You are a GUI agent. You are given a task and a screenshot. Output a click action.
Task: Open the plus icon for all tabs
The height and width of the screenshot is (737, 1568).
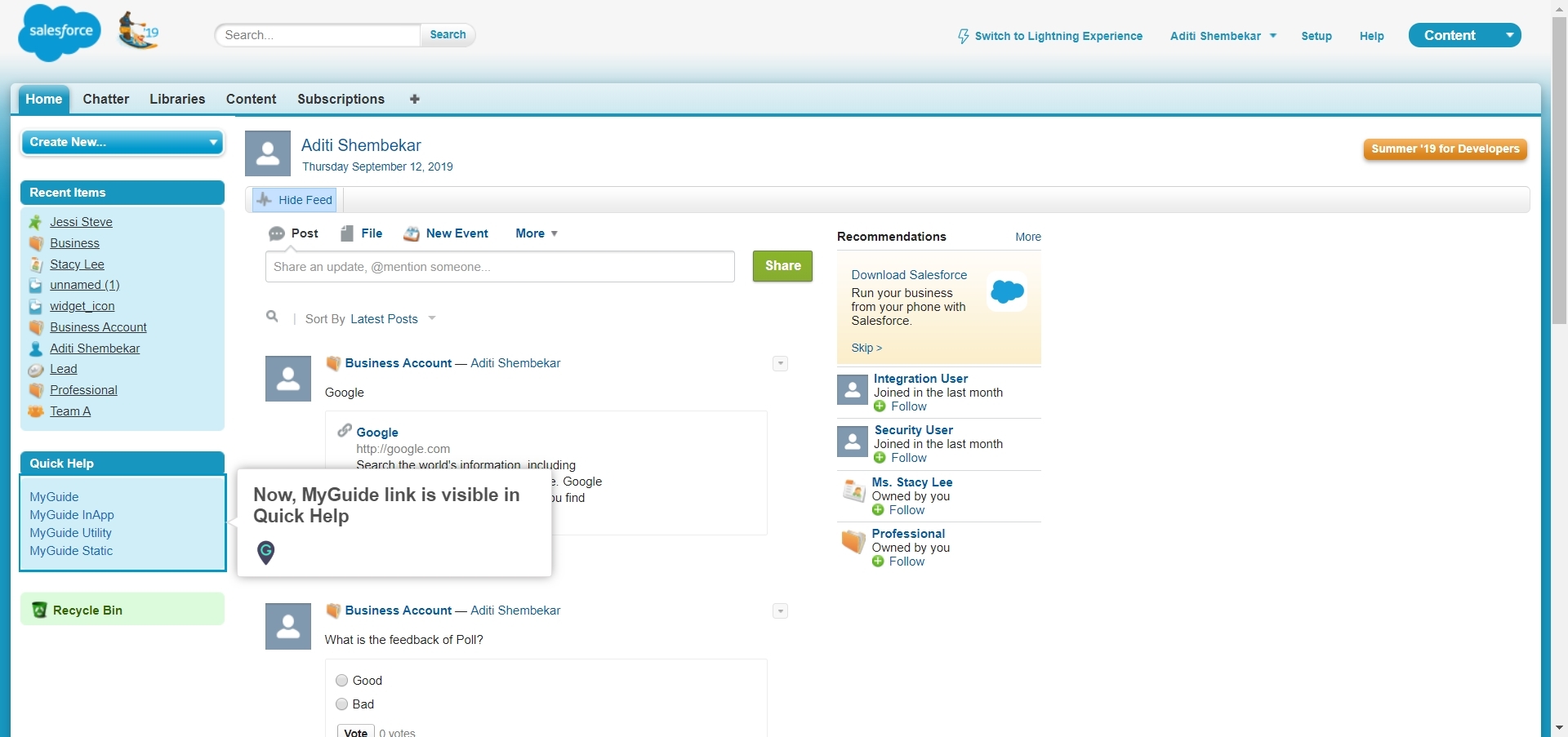point(415,99)
